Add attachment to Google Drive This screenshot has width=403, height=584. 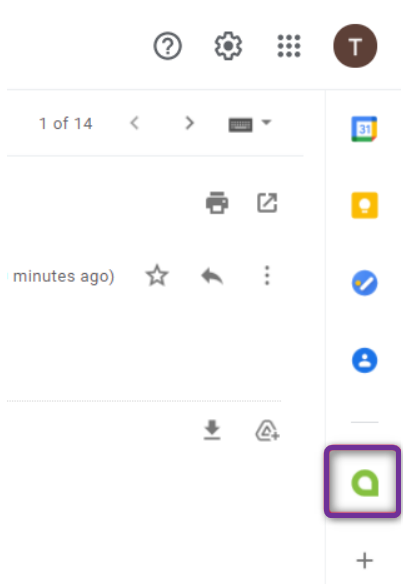267,431
